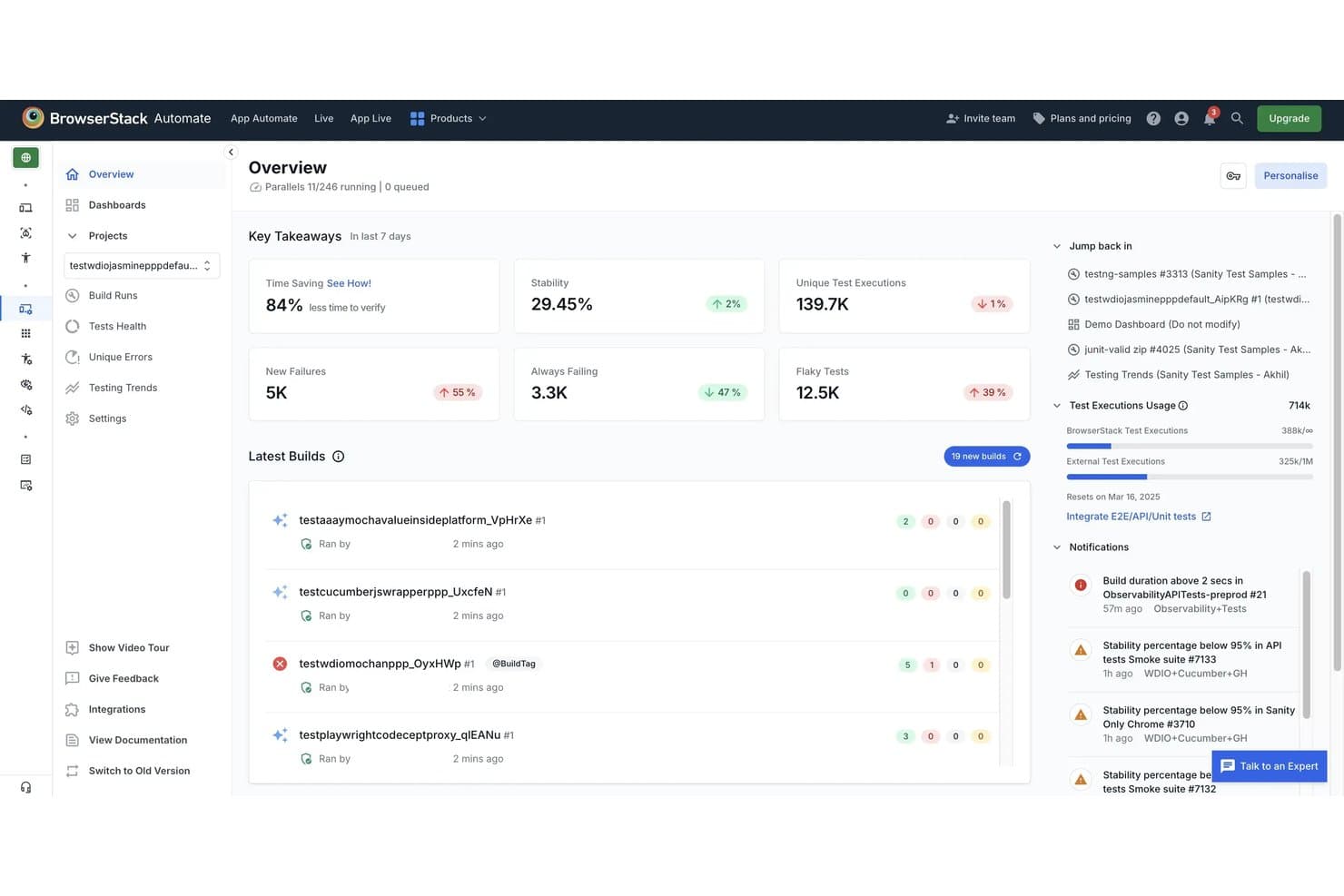Collapse the Jump back in section
1344x896 pixels.
coord(1057,246)
